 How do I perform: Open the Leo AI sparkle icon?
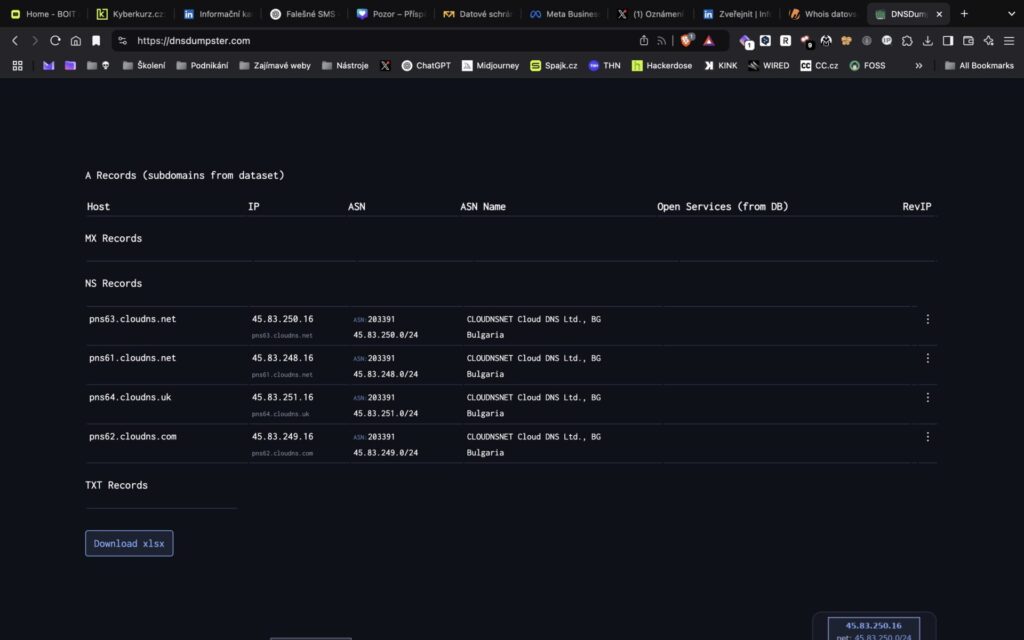tap(988, 40)
